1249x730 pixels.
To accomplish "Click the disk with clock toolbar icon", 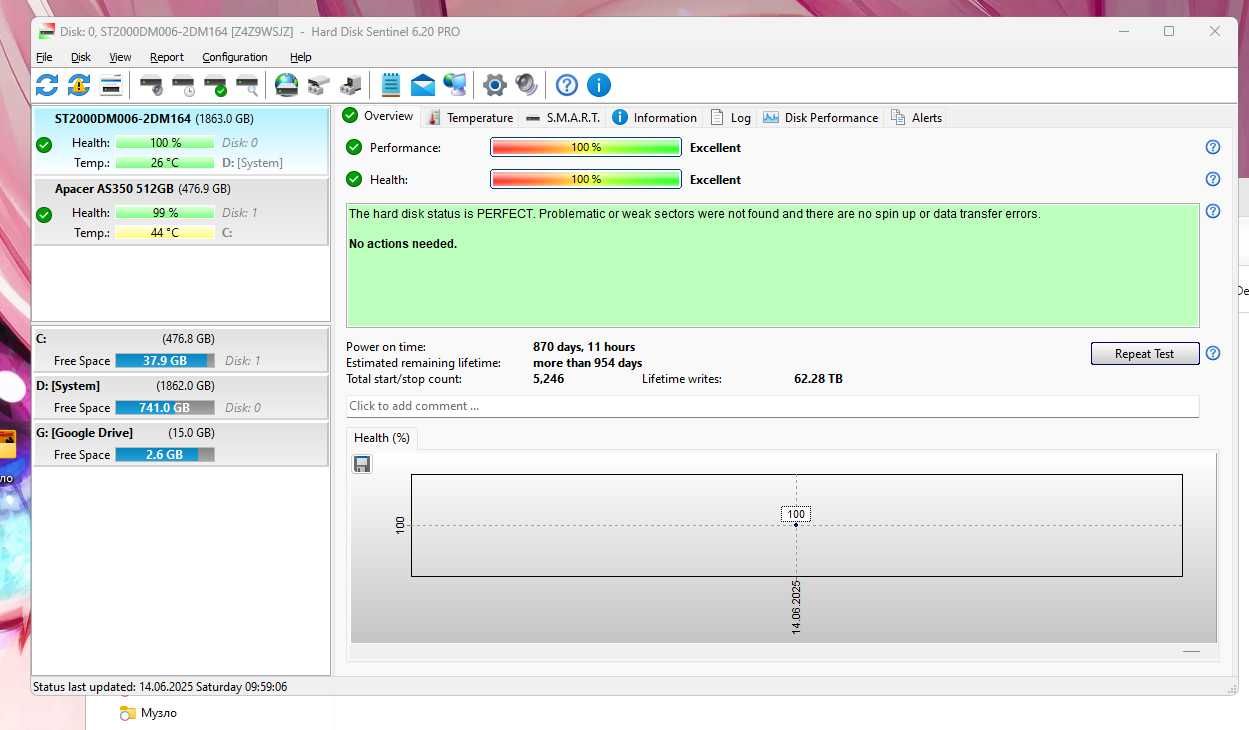I will click(183, 85).
